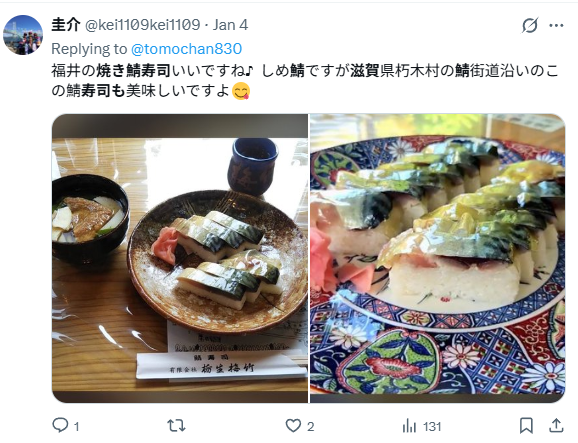Open the three-dot more options menu
This screenshot has height=443, width=578.
point(556,25)
